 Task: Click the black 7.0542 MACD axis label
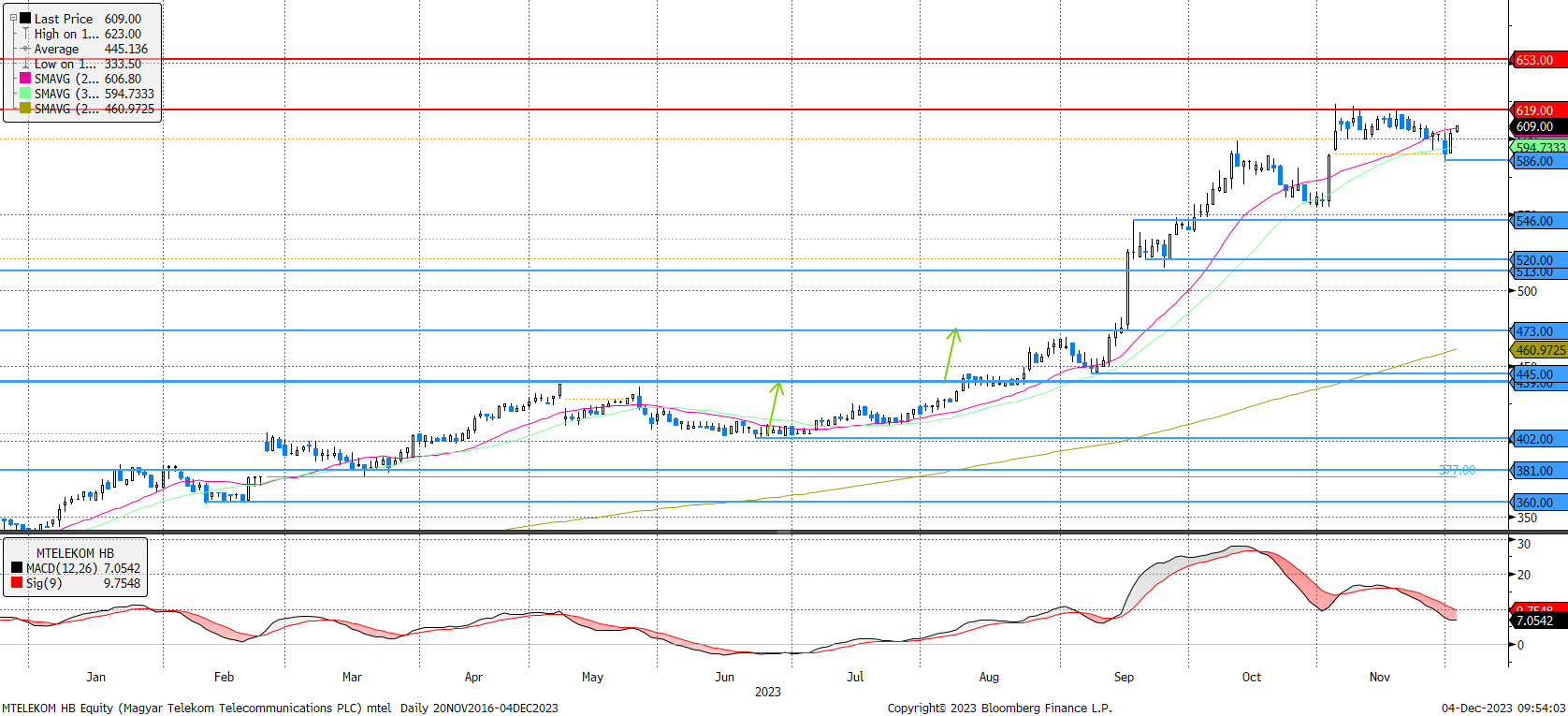point(1538,621)
